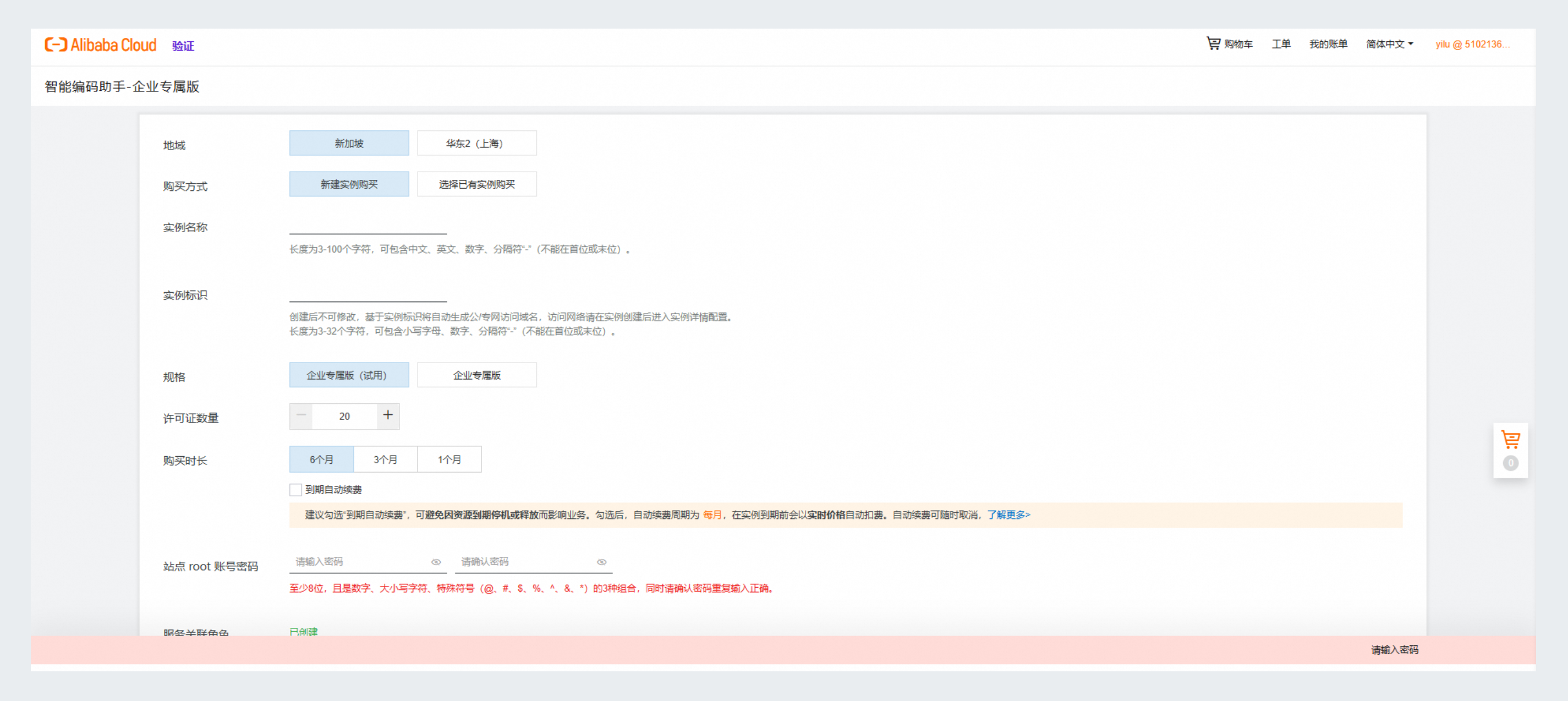This screenshot has width=1568, height=701.
Task: Show the confirm password field contents
Action: (601, 562)
